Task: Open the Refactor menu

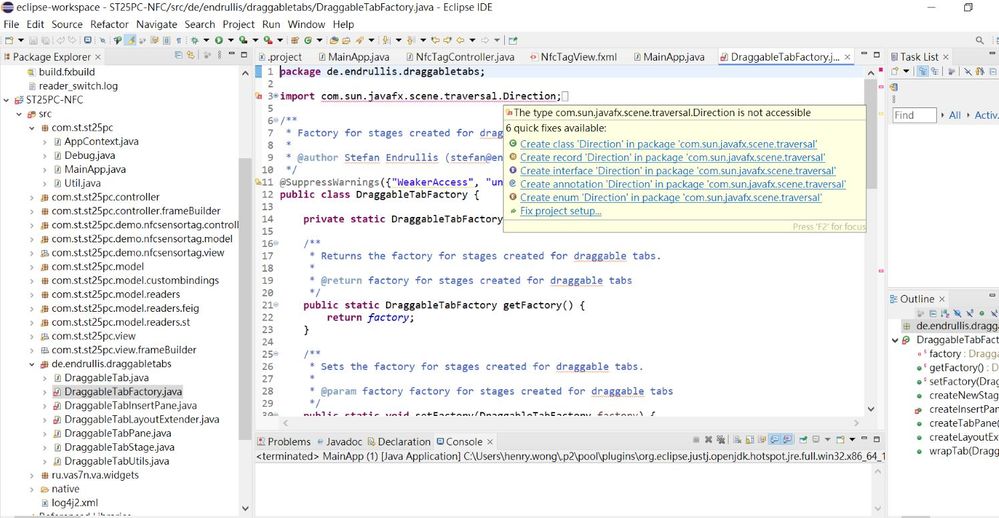Action: pos(109,24)
